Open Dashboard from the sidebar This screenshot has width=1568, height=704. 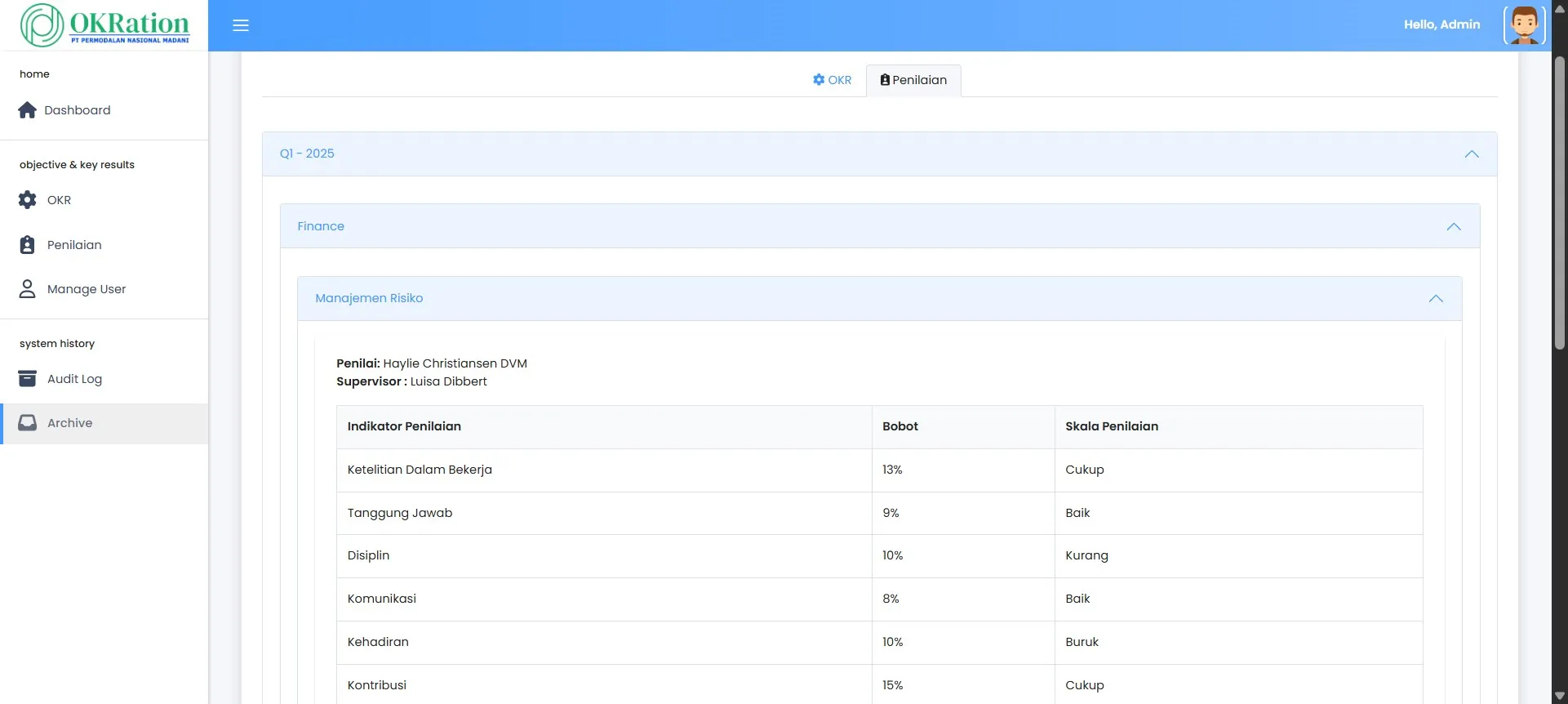[x=104, y=110]
